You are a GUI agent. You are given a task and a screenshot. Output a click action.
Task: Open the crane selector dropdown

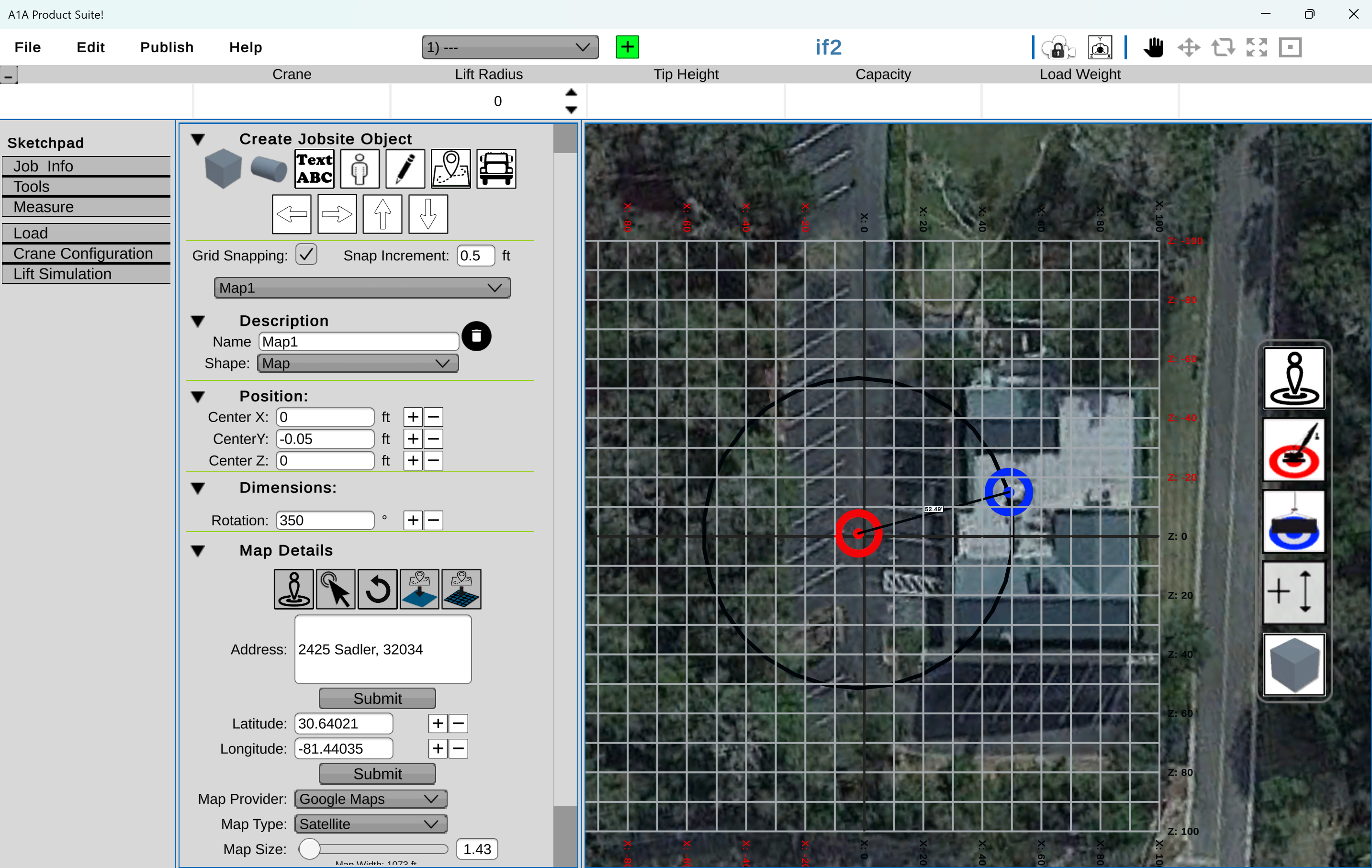510,47
